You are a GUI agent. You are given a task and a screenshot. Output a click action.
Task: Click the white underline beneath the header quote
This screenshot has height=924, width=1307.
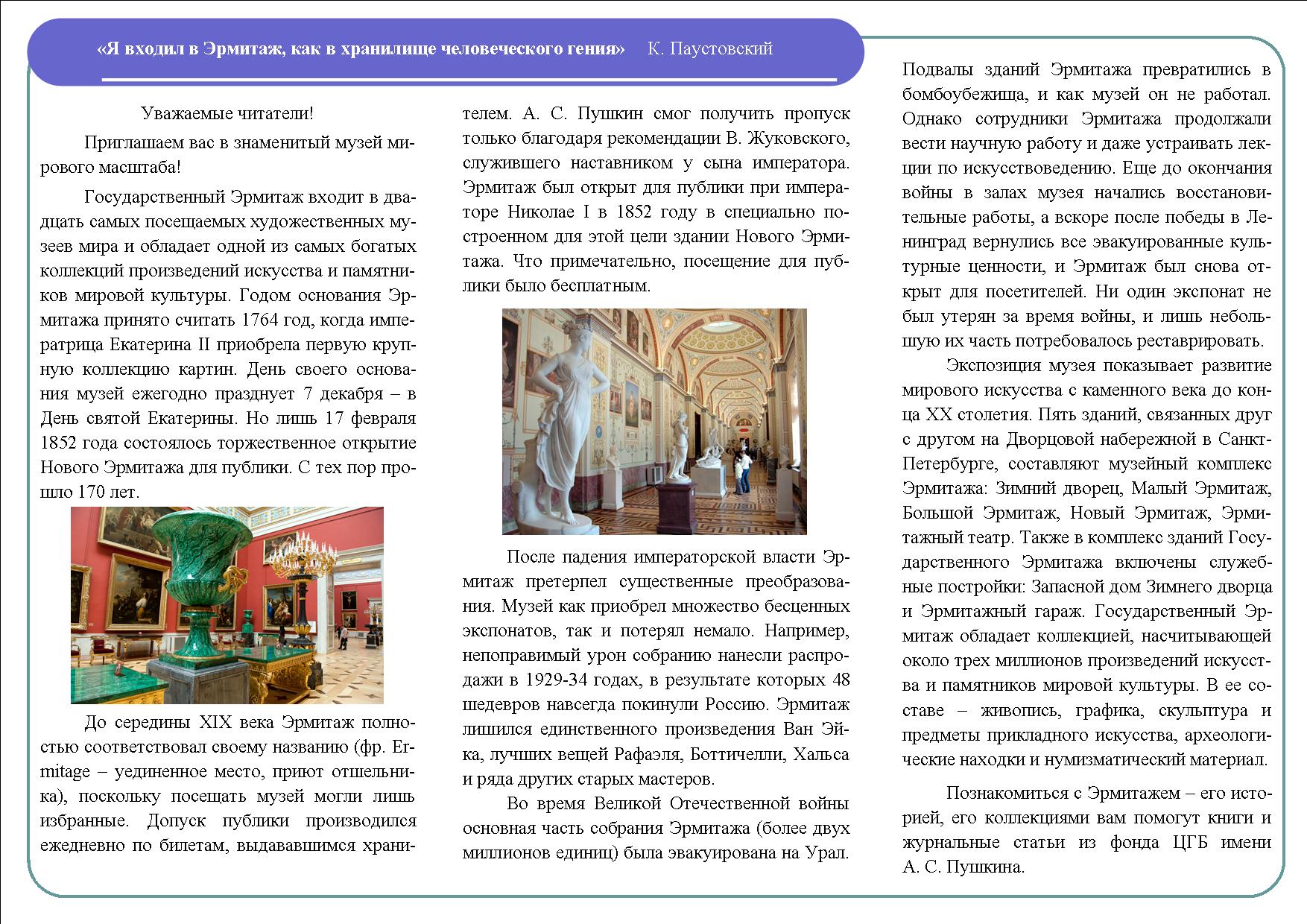click(x=469, y=79)
